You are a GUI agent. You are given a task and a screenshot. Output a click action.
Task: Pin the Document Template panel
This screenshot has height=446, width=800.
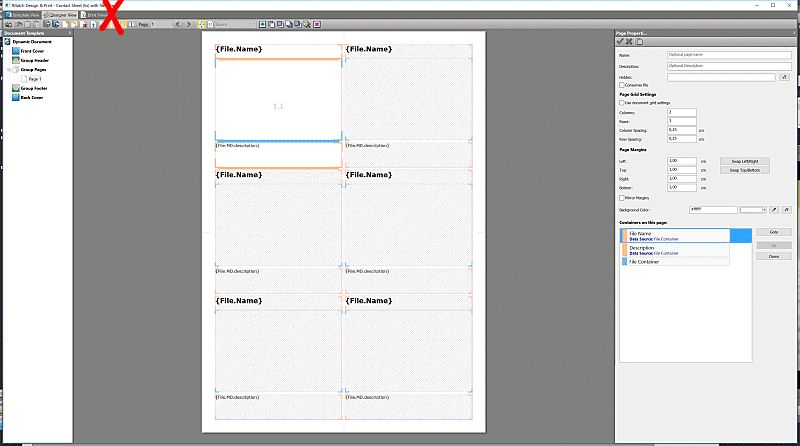[70, 33]
